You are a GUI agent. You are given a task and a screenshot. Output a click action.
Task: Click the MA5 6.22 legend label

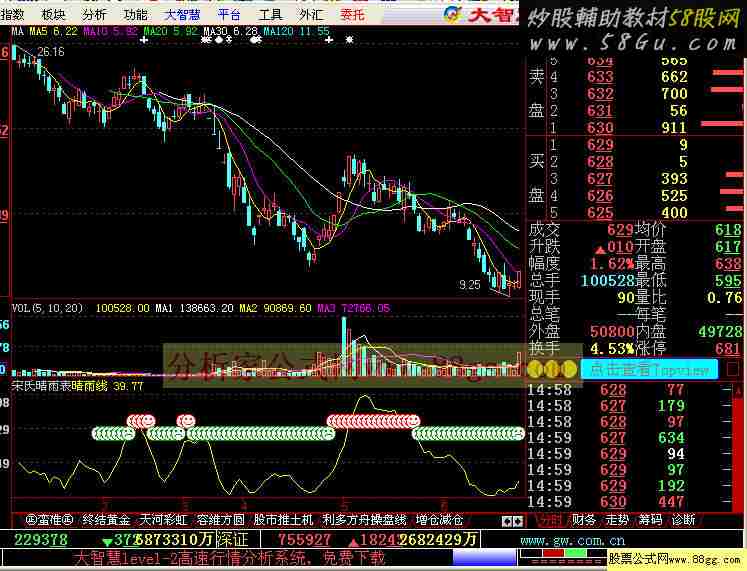[53, 31]
